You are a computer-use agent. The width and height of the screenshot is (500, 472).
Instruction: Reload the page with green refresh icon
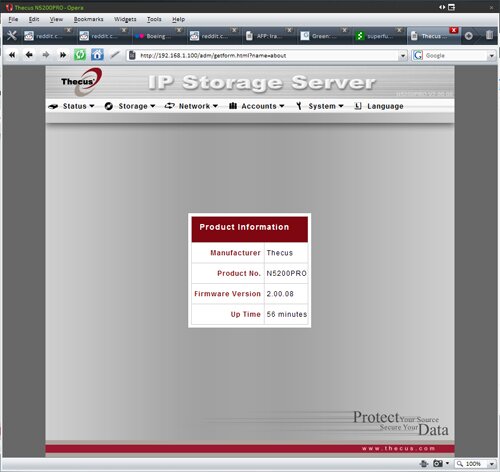tap(80, 55)
